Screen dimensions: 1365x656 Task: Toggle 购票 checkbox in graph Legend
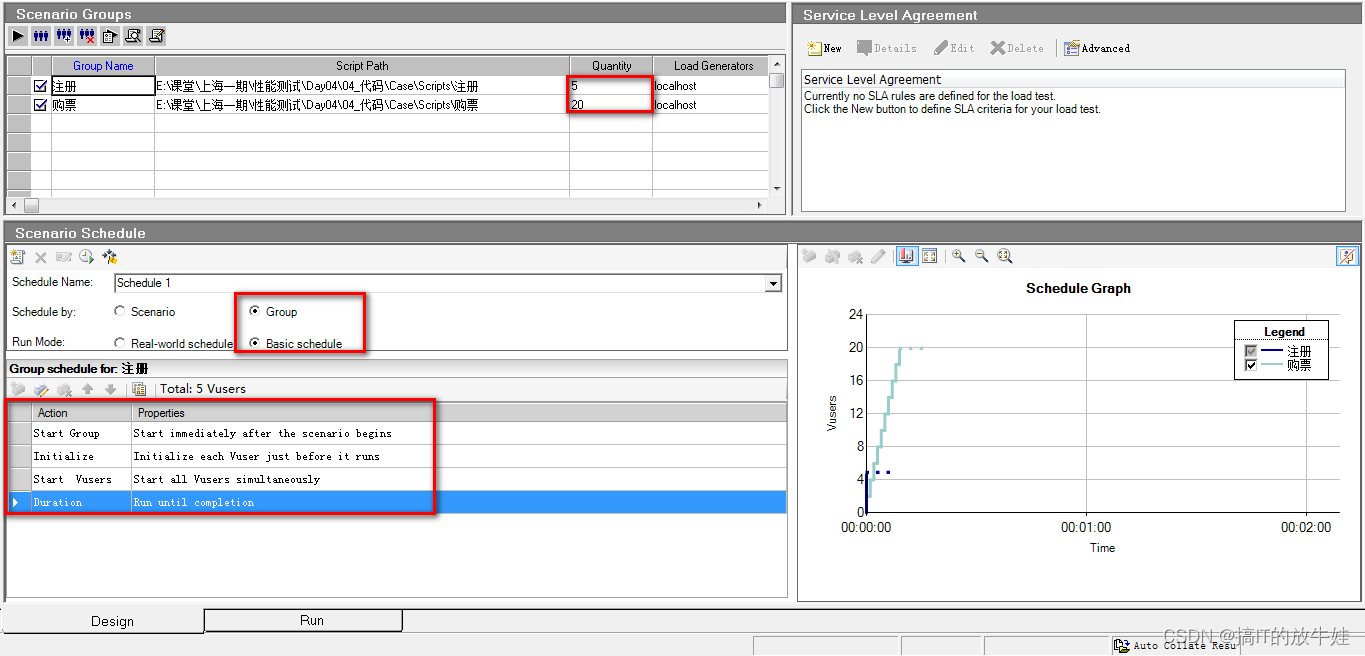[1250, 366]
